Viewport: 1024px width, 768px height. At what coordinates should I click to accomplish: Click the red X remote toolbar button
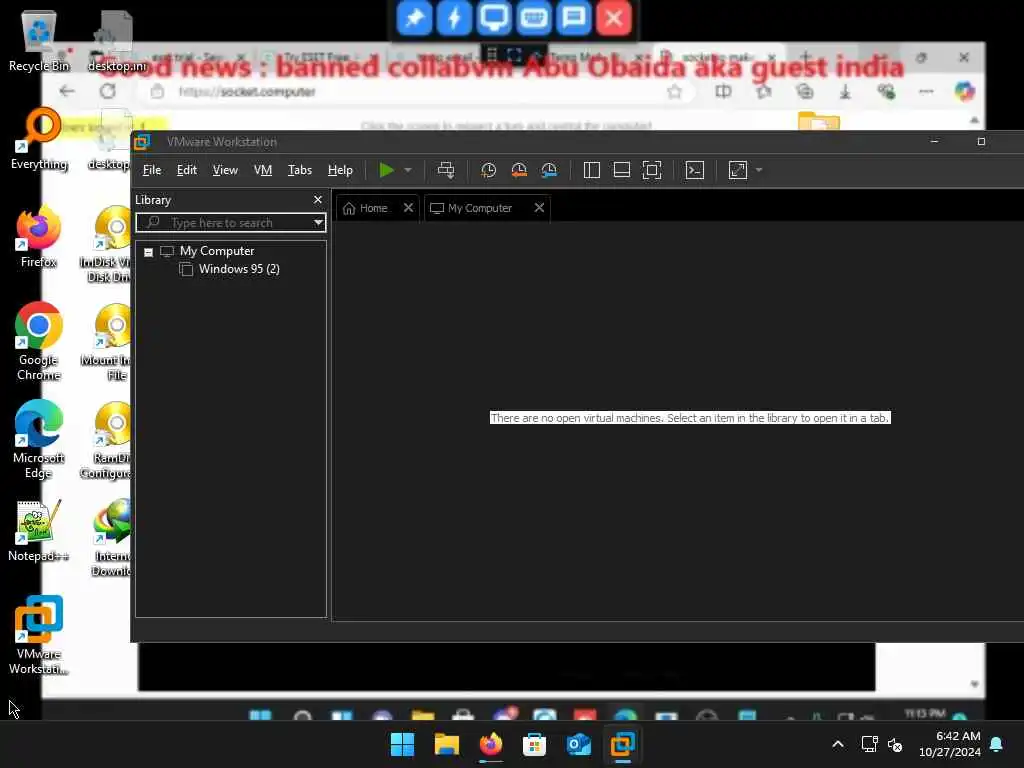(x=613, y=18)
